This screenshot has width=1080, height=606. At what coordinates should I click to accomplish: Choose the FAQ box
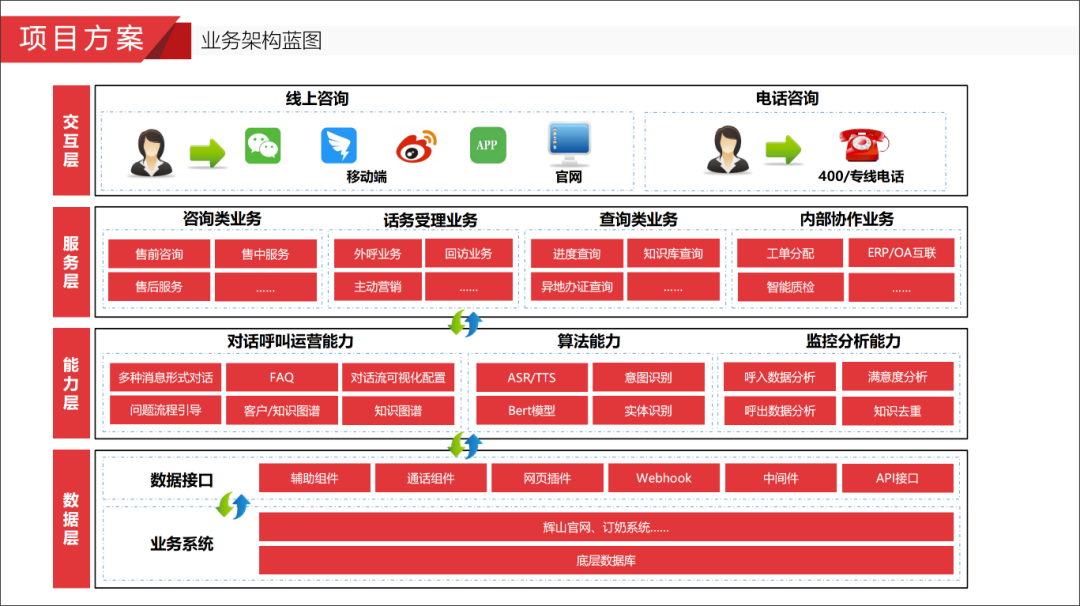282,377
